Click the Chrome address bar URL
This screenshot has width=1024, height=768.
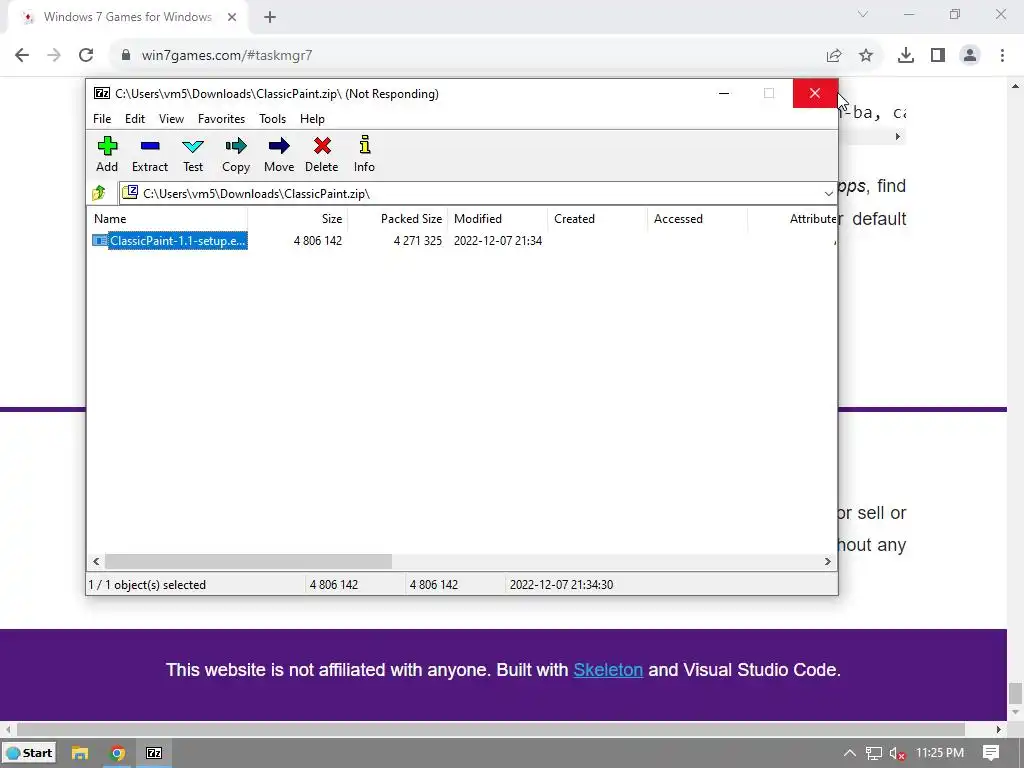227,56
